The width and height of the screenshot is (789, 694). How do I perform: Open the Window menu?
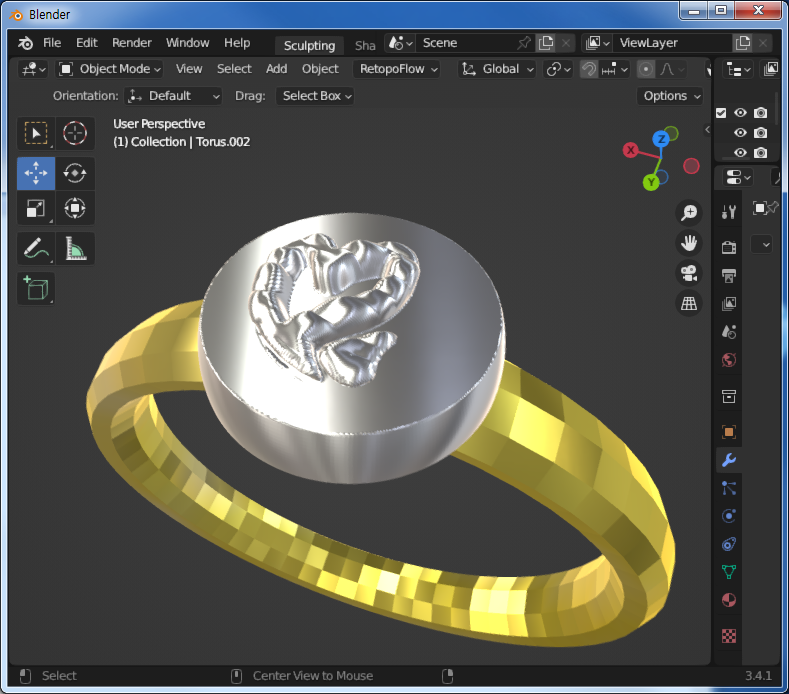(x=188, y=43)
